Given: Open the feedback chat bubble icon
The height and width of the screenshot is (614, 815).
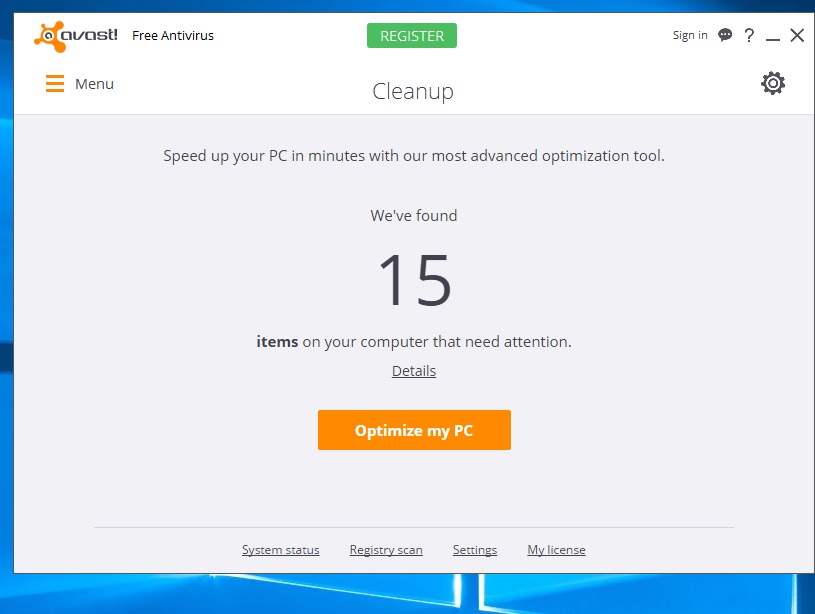Looking at the screenshot, I should pos(725,35).
